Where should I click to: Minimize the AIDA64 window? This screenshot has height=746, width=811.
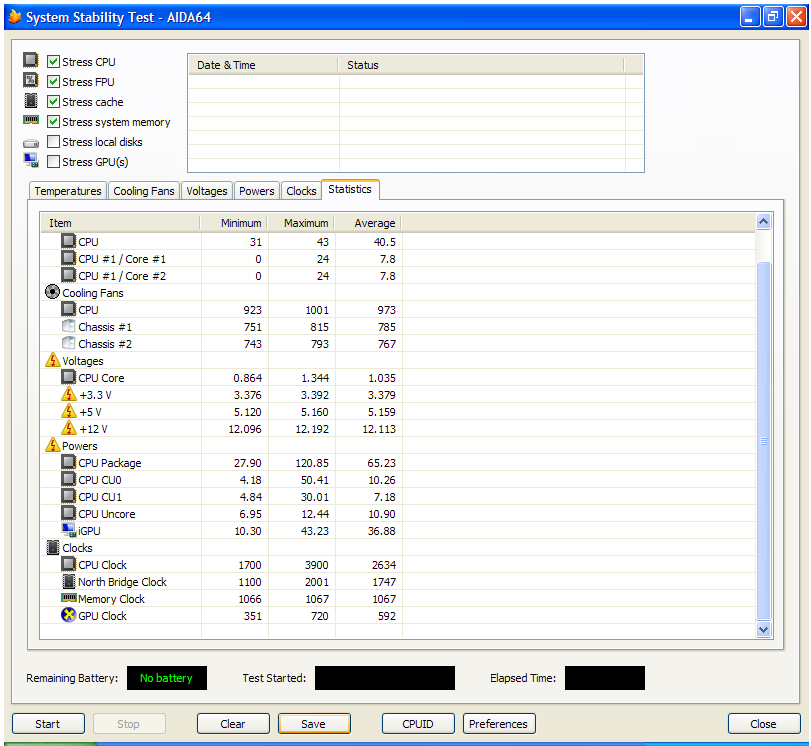(750, 17)
